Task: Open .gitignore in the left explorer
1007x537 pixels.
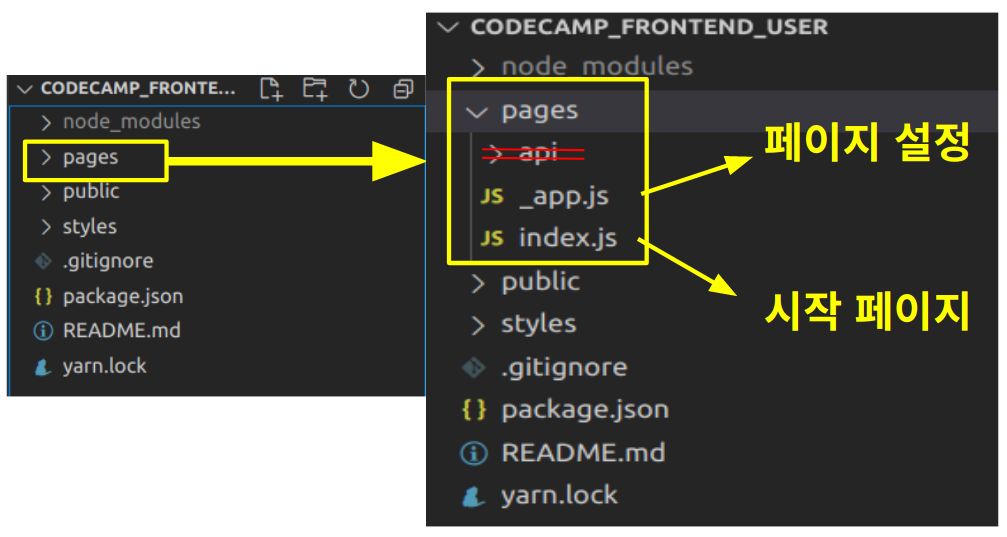Action: coord(108,261)
